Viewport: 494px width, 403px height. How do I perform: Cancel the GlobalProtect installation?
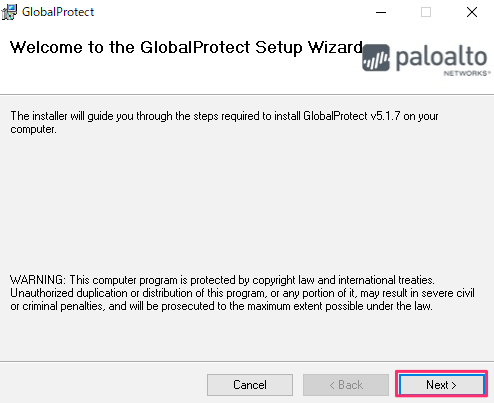250,385
